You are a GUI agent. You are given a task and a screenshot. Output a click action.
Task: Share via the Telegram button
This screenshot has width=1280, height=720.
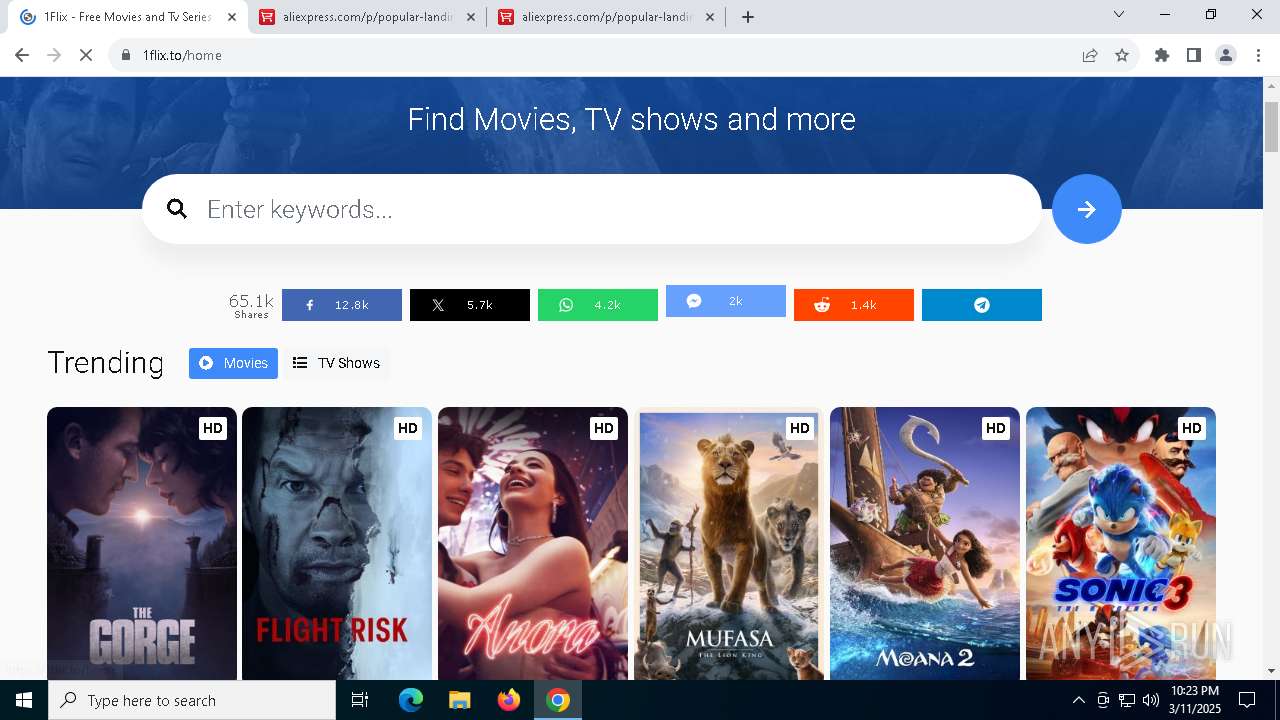click(982, 305)
